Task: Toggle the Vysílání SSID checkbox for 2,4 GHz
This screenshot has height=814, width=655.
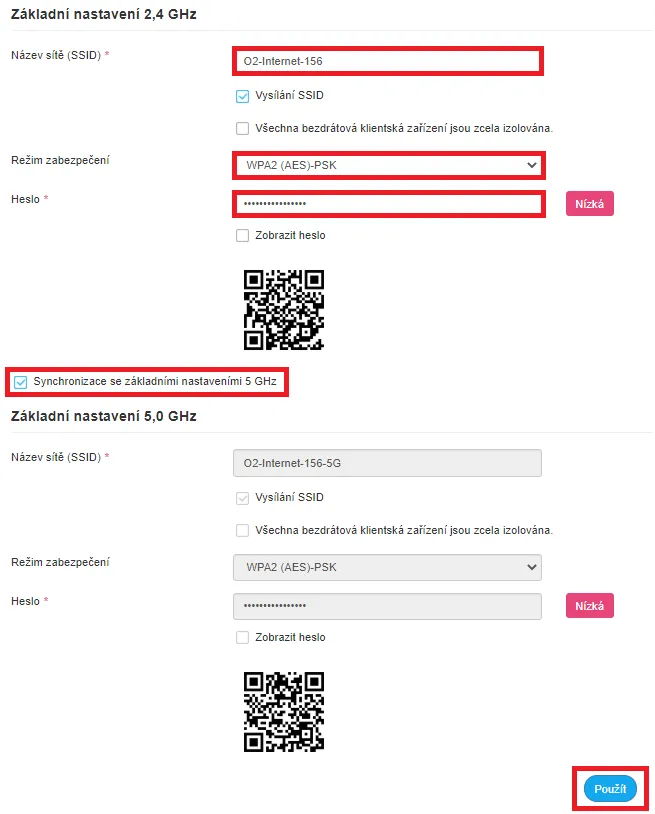Action: [x=241, y=97]
